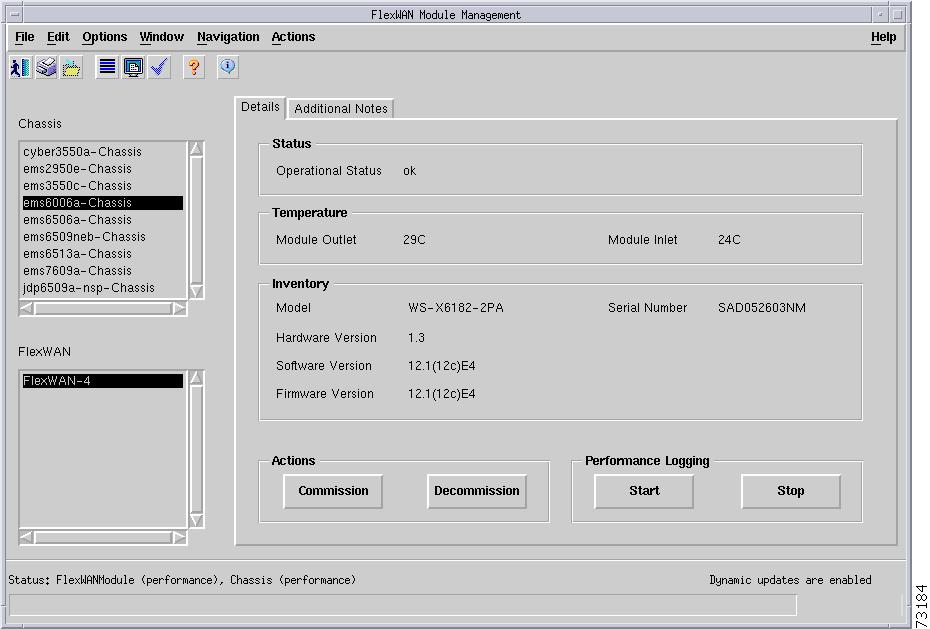Select ems6513a-Chassis in the Chassis list
The width and height of the screenshot is (930, 629).
103,254
